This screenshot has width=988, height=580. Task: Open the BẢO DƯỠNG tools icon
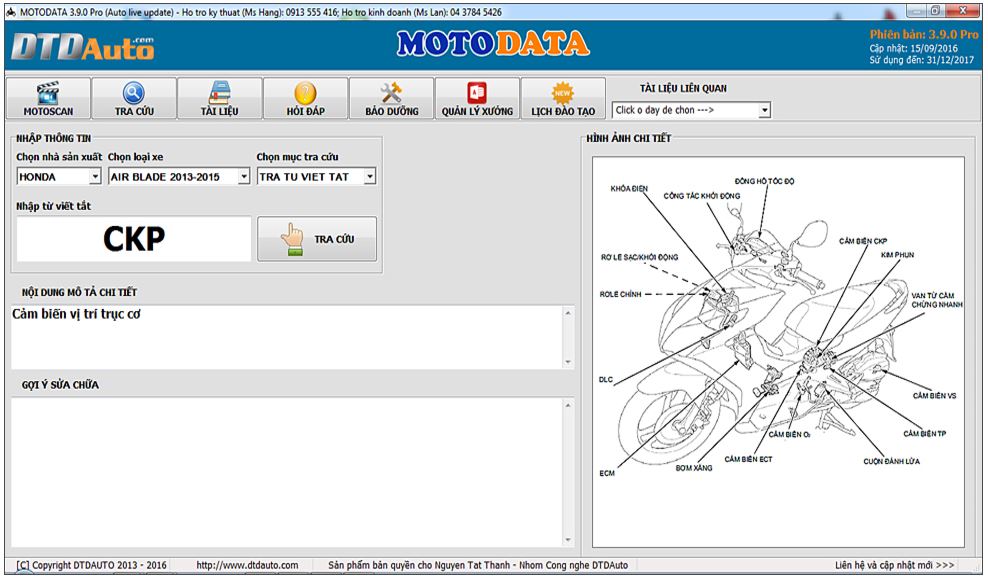tap(391, 93)
